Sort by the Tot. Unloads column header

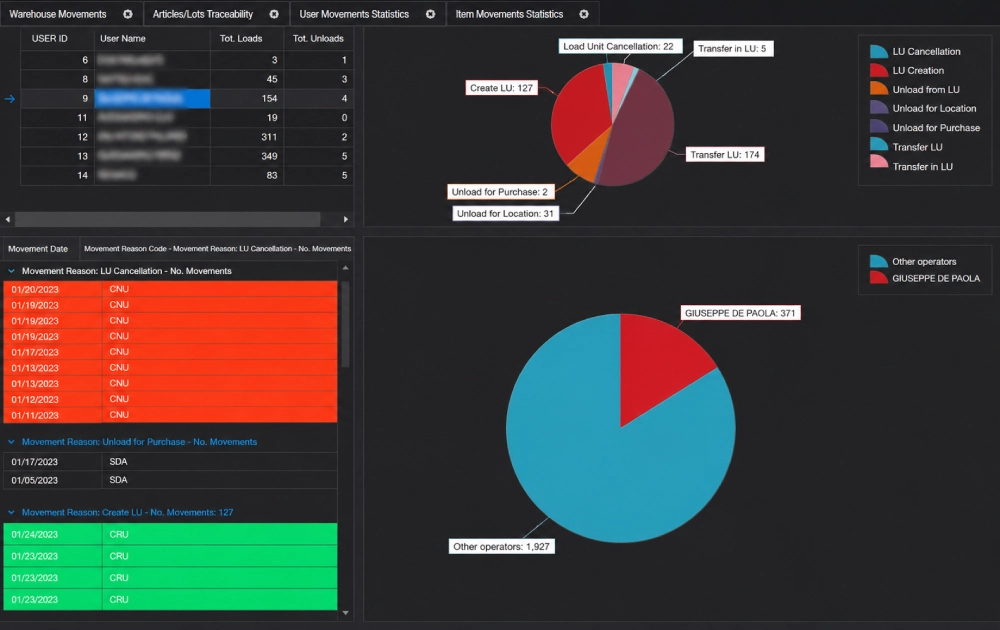tap(318, 38)
